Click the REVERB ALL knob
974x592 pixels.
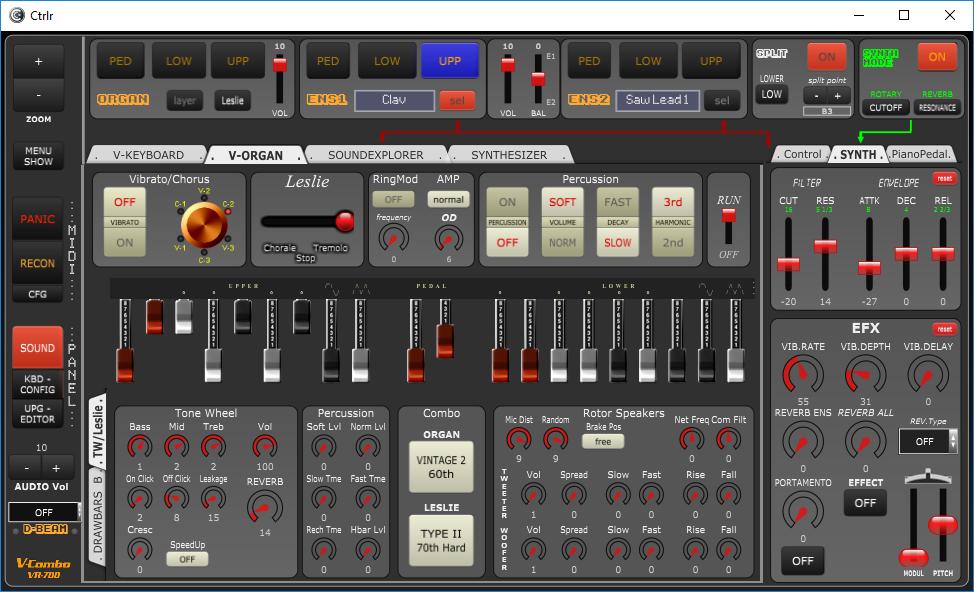(x=865, y=442)
